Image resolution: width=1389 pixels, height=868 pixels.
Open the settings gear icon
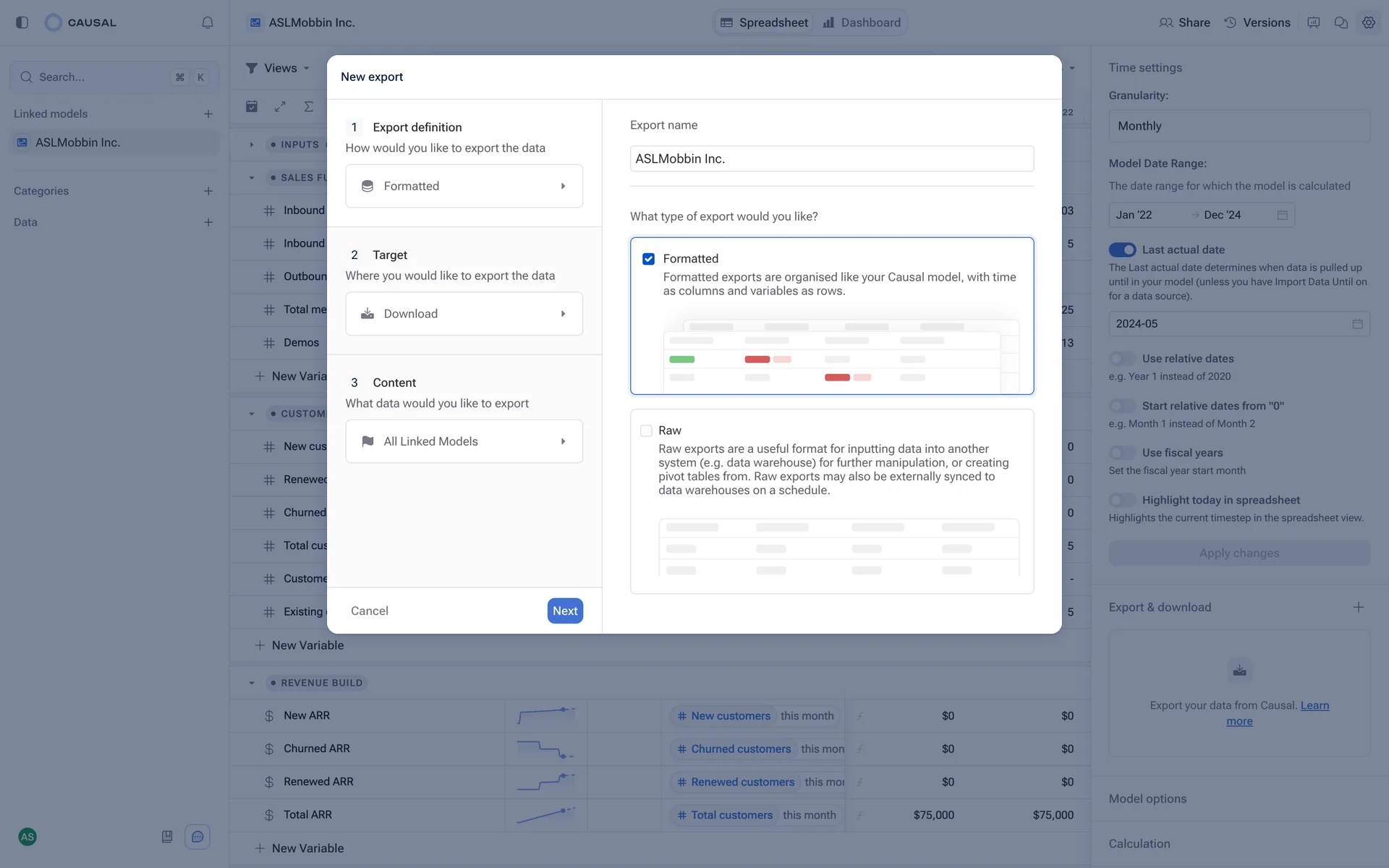pyautogui.click(x=1368, y=22)
